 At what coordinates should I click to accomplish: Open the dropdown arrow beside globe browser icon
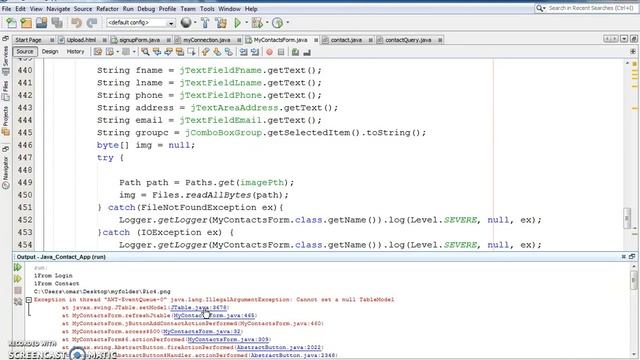[x=195, y=23]
